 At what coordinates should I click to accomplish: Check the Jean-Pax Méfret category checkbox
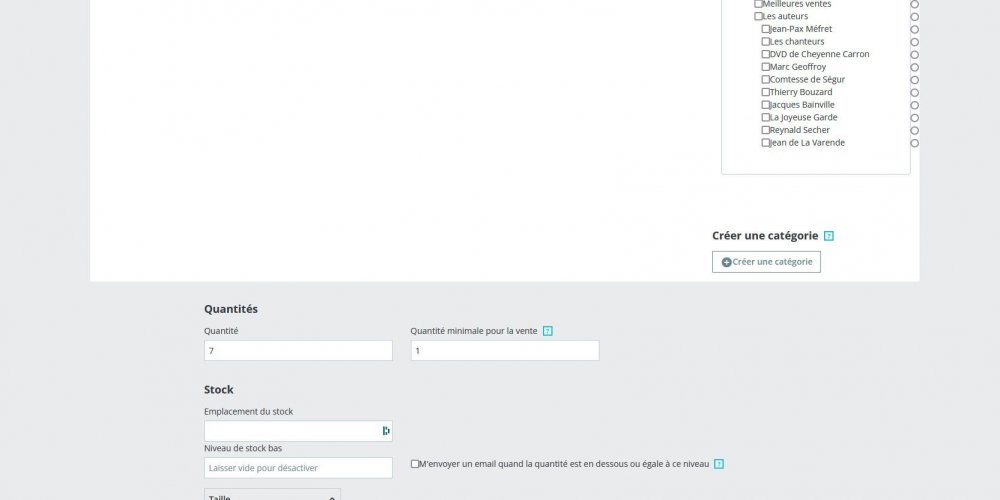tap(766, 29)
